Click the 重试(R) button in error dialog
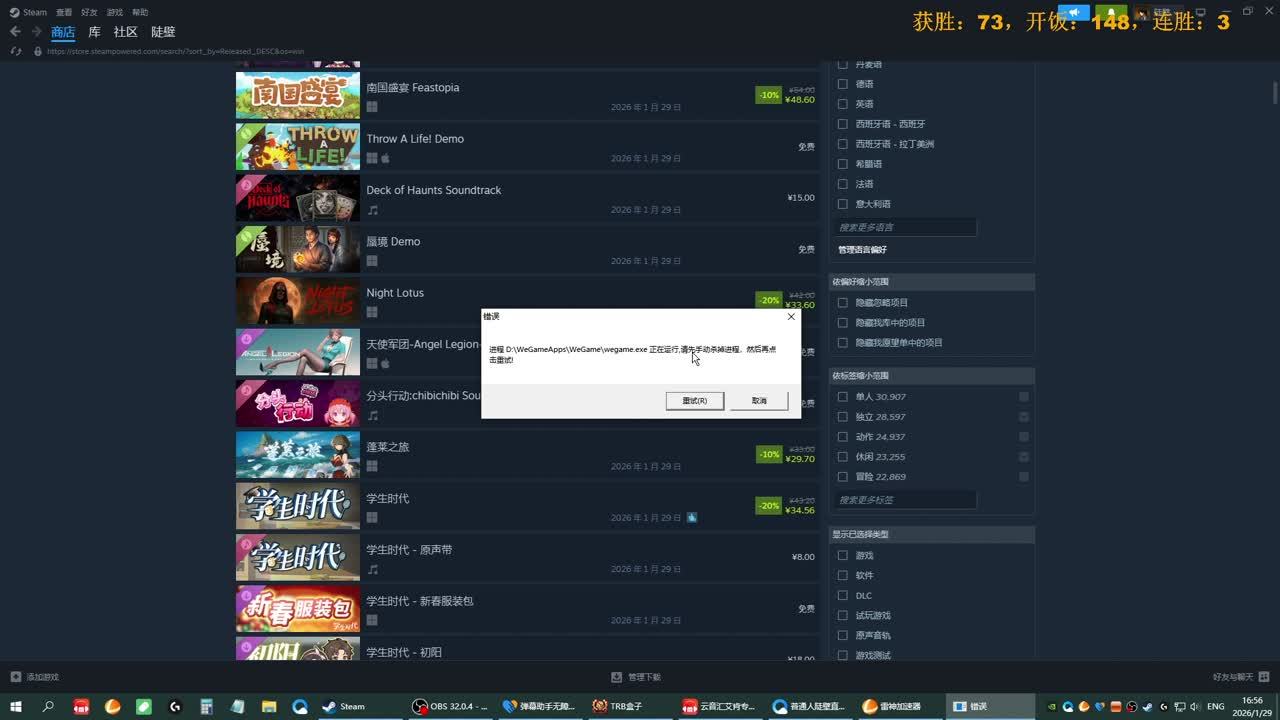The height and width of the screenshot is (720, 1280). (695, 401)
